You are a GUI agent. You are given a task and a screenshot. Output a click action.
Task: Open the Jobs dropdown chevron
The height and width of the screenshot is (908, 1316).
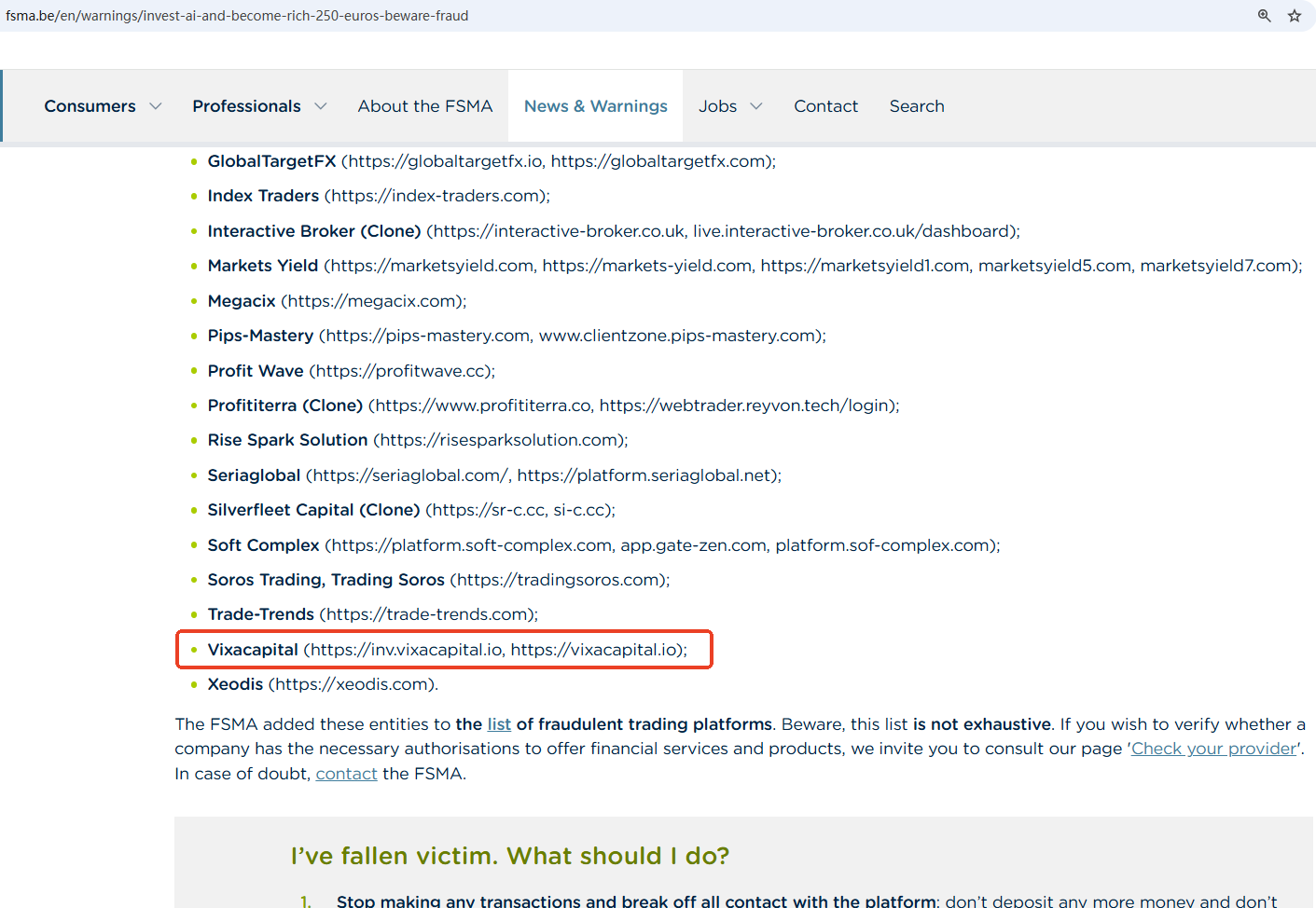[756, 106]
